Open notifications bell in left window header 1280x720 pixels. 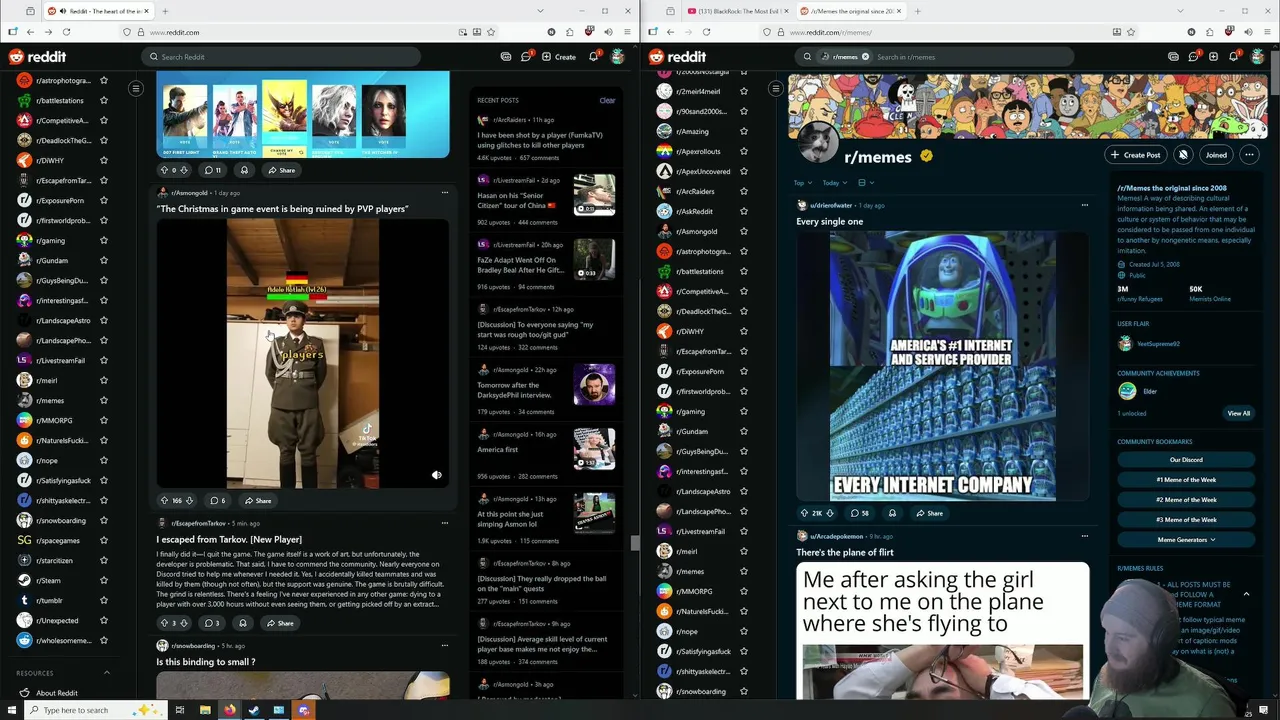pos(593,57)
